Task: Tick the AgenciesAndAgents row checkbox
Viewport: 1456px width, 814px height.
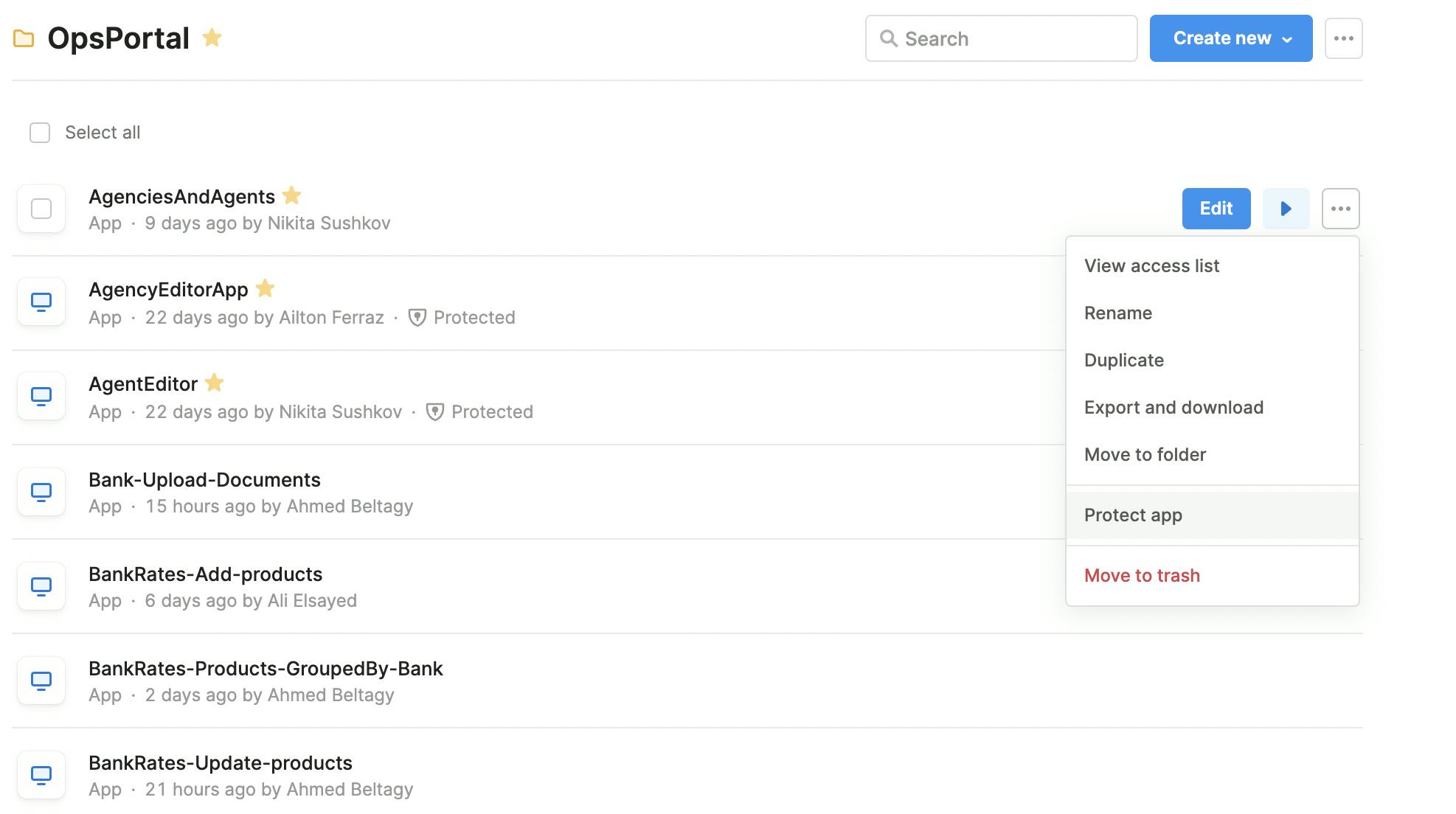Action: coord(41,209)
